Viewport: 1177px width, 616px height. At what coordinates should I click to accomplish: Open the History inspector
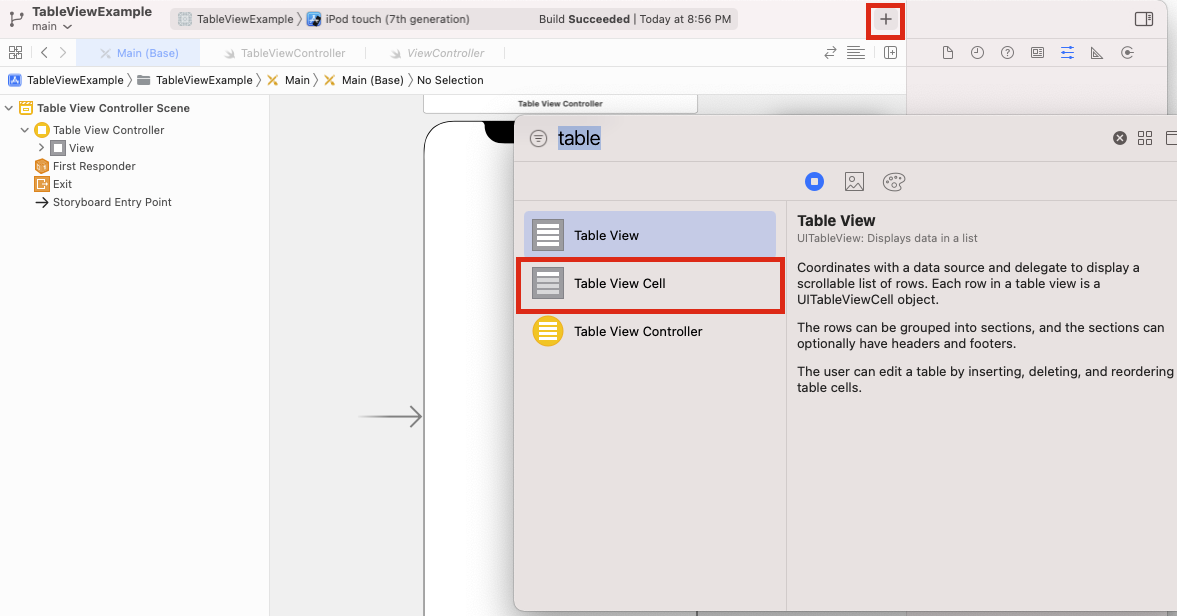click(977, 53)
